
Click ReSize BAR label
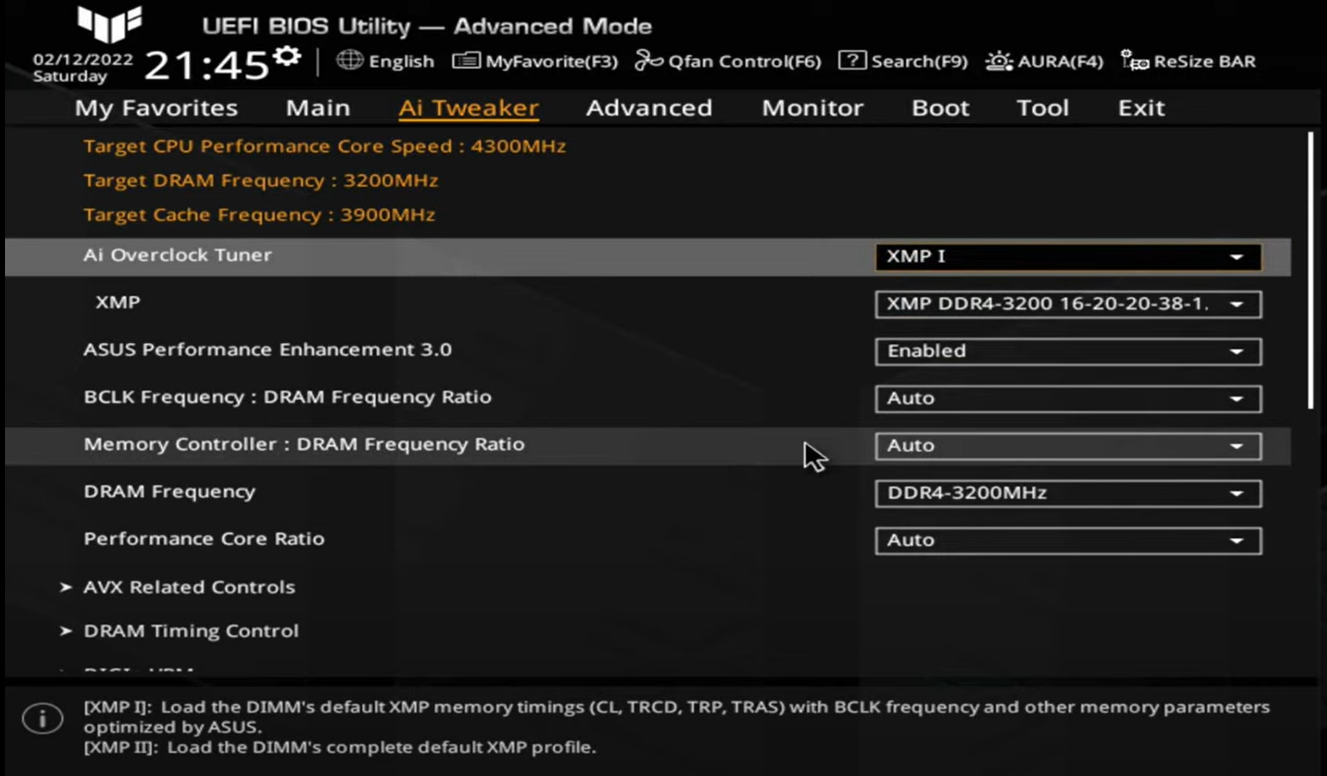[1204, 61]
